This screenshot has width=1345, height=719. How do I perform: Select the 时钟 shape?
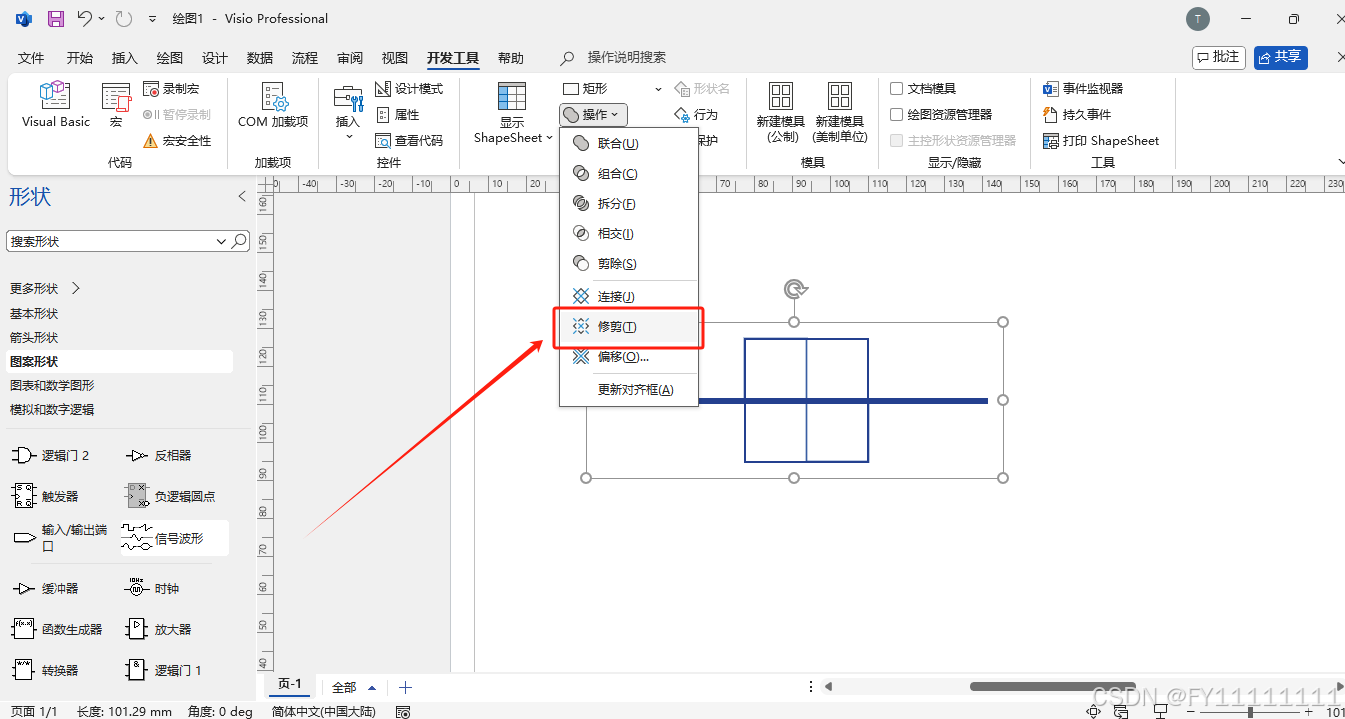[x=153, y=589]
